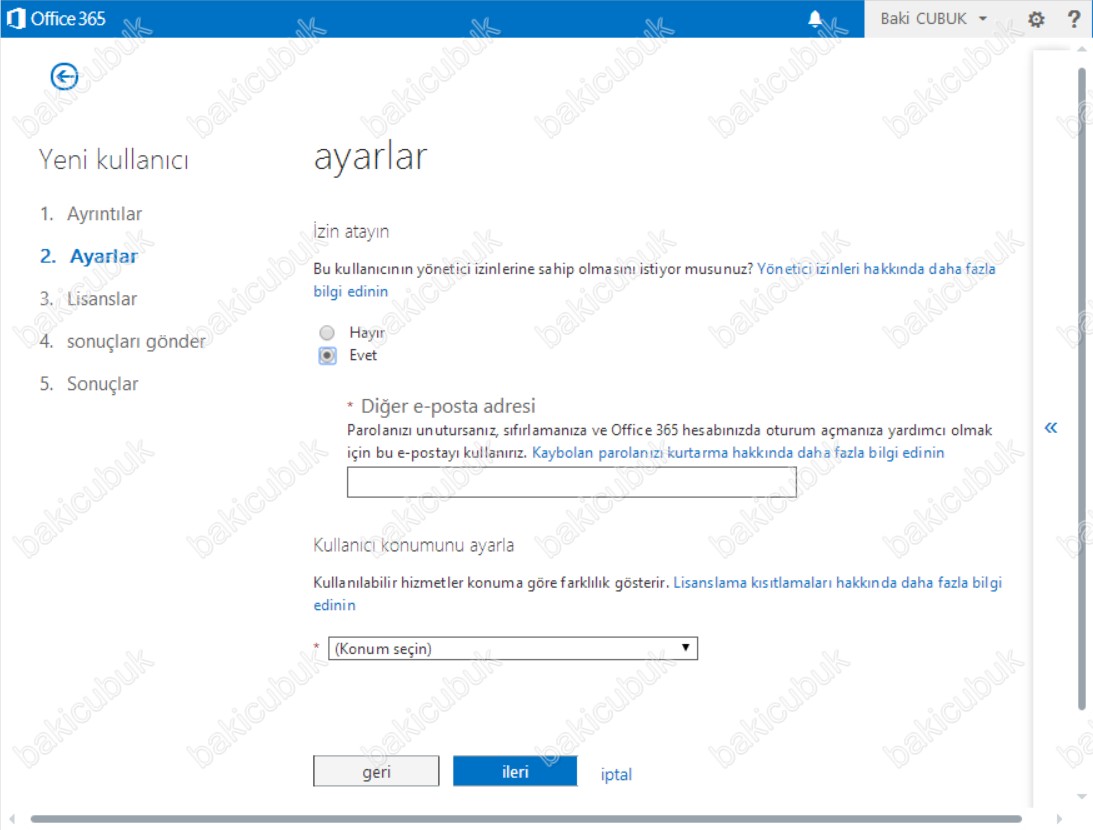Open the notifications bell

[816, 19]
